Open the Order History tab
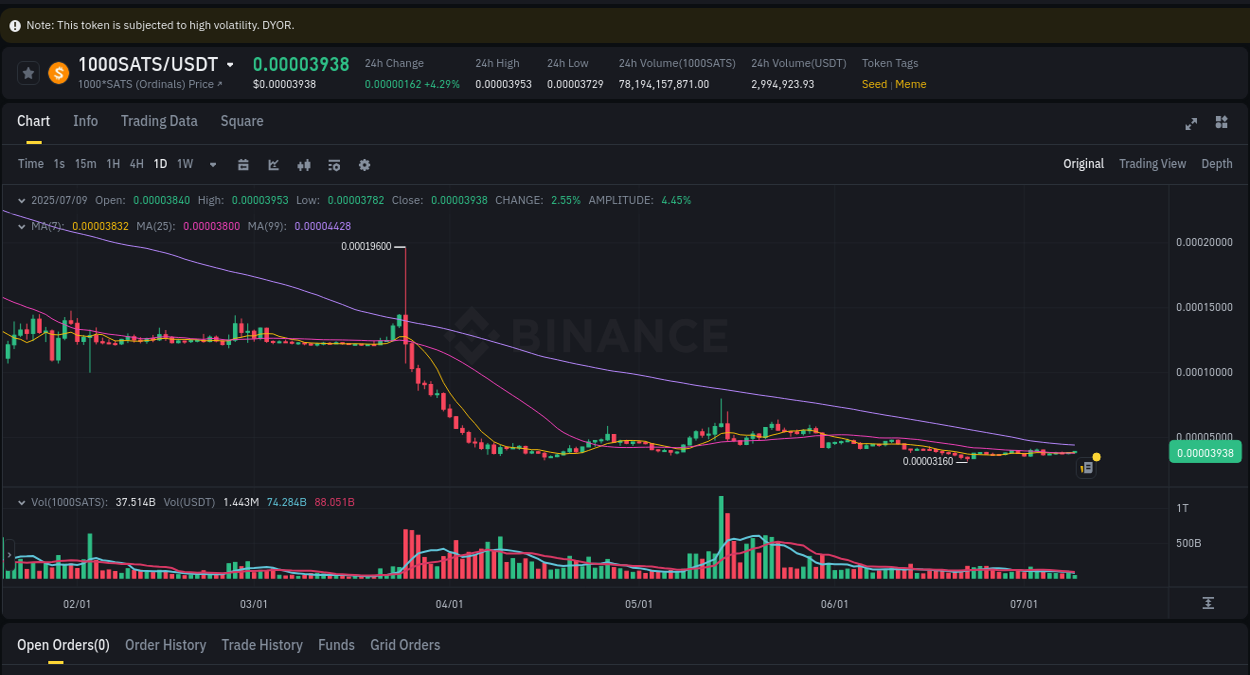The width and height of the screenshot is (1250, 675). pos(165,645)
